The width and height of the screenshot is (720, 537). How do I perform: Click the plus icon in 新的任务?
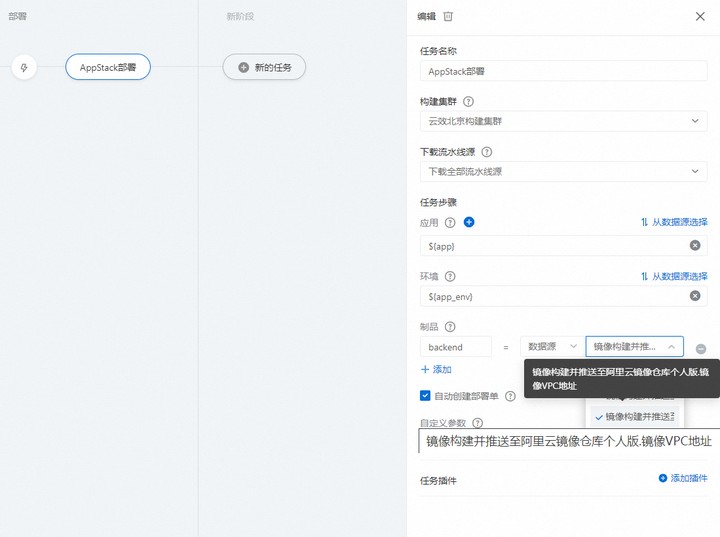pos(243,68)
